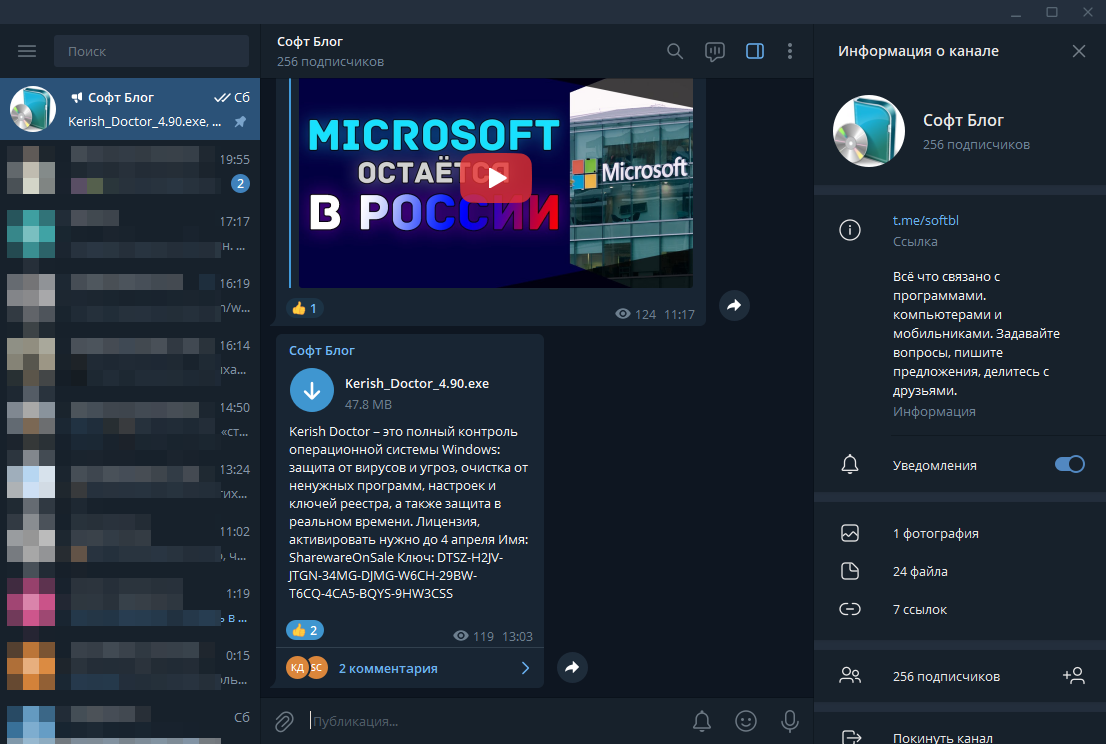This screenshot has height=744, width=1106.
Task: Open the chat with time 0:15
Action: (x=130, y=668)
